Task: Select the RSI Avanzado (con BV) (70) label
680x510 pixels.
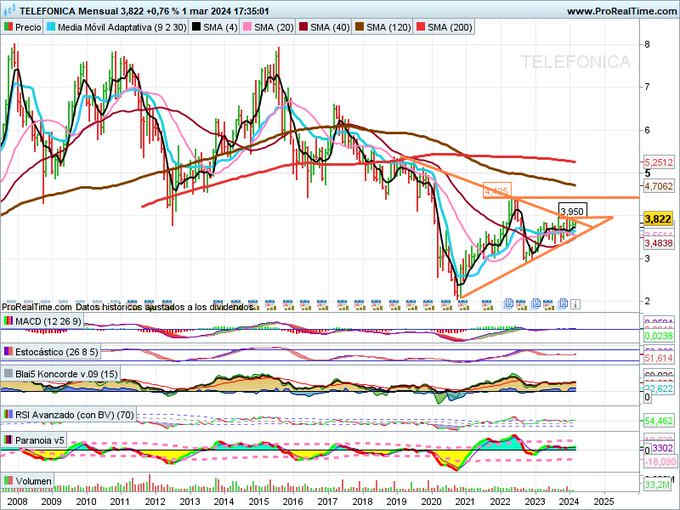Action: [75, 415]
